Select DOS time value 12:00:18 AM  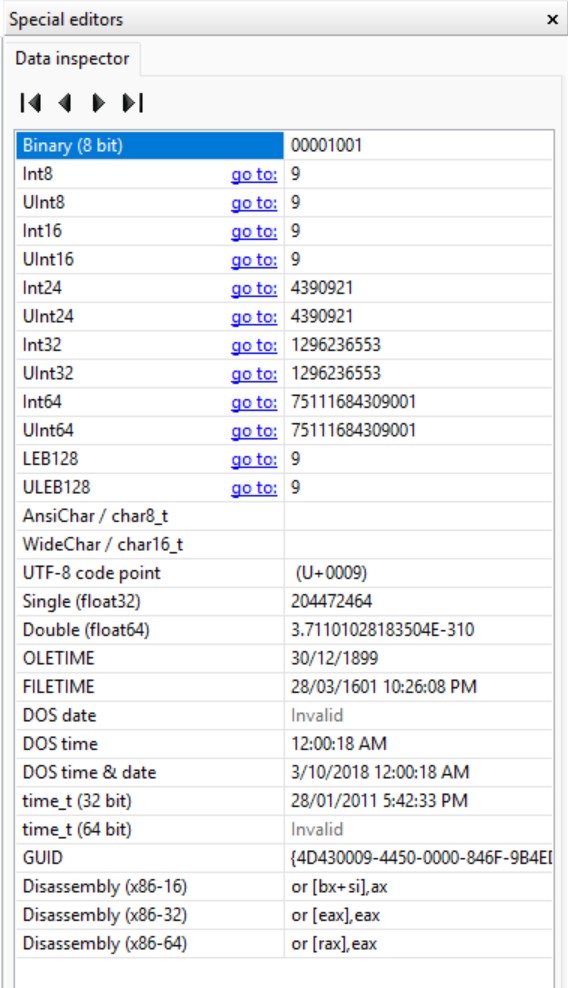pos(339,744)
